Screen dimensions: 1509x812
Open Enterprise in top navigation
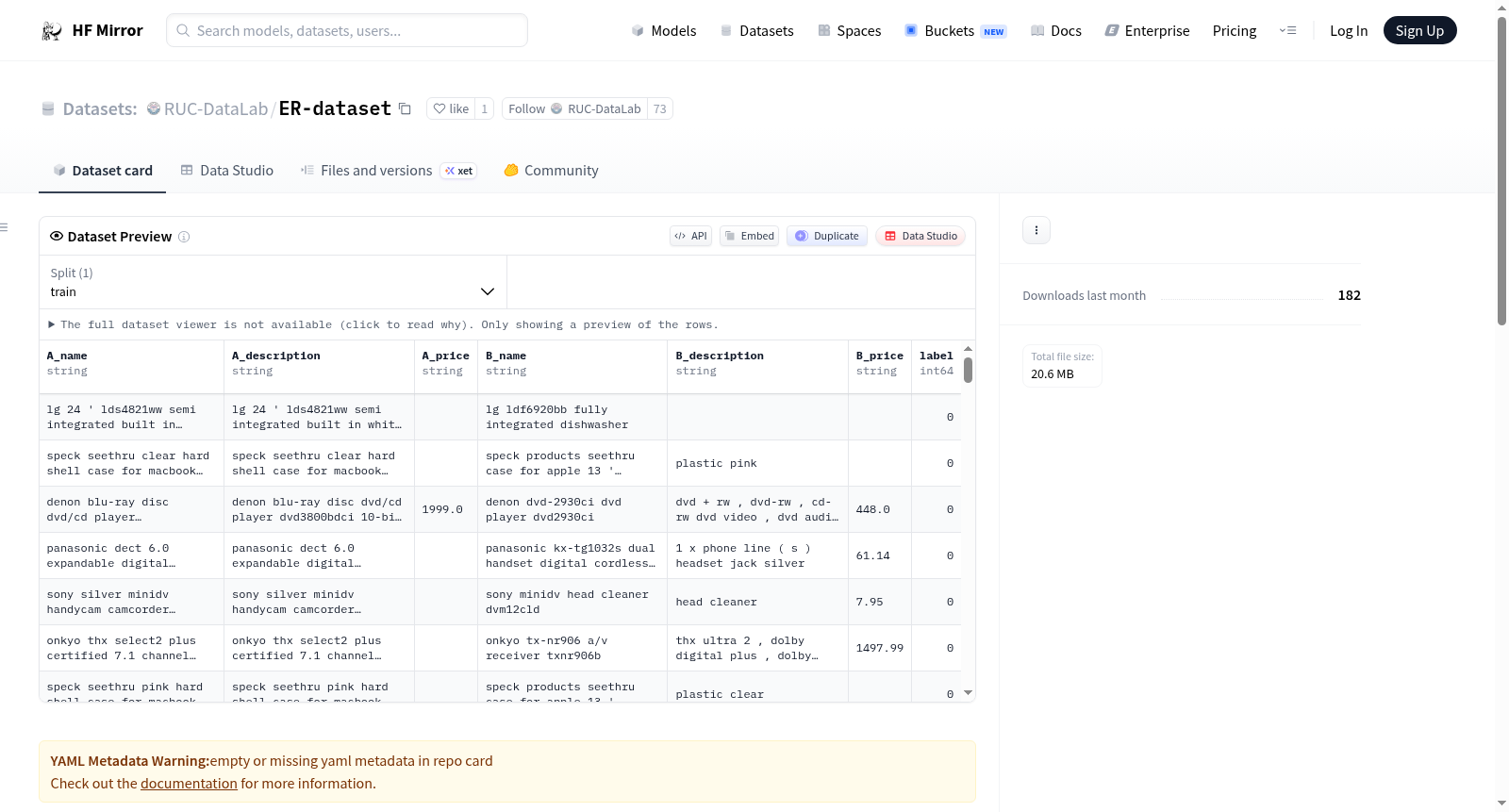point(1147,31)
